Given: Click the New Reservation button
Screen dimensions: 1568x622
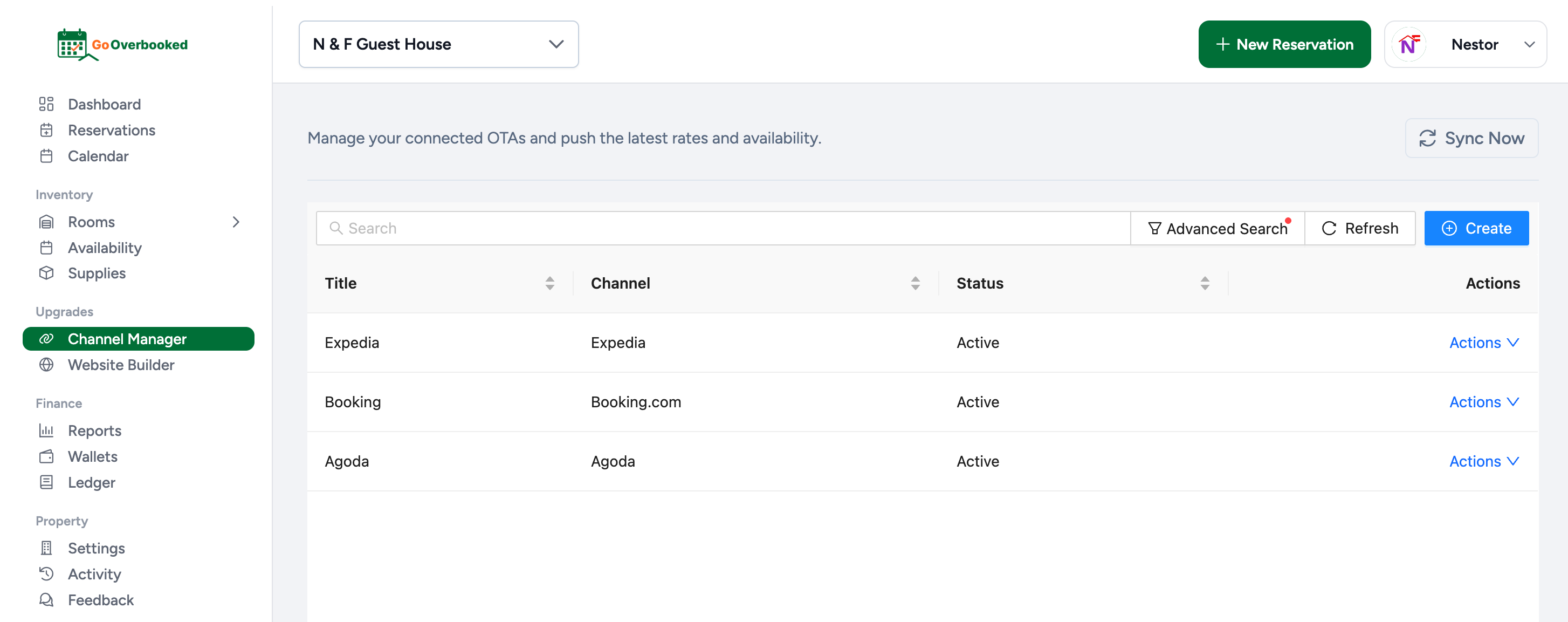Looking at the screenshot, I should [x=1284, y=44].
